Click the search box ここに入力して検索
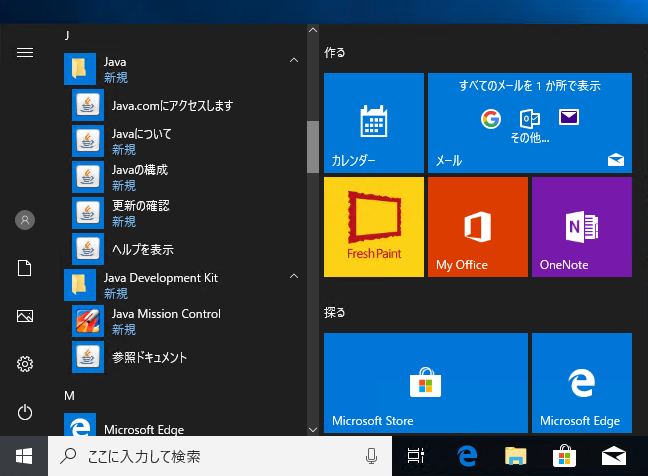The height and width of the screenshot is (476, 648). (x=220, y=456)
